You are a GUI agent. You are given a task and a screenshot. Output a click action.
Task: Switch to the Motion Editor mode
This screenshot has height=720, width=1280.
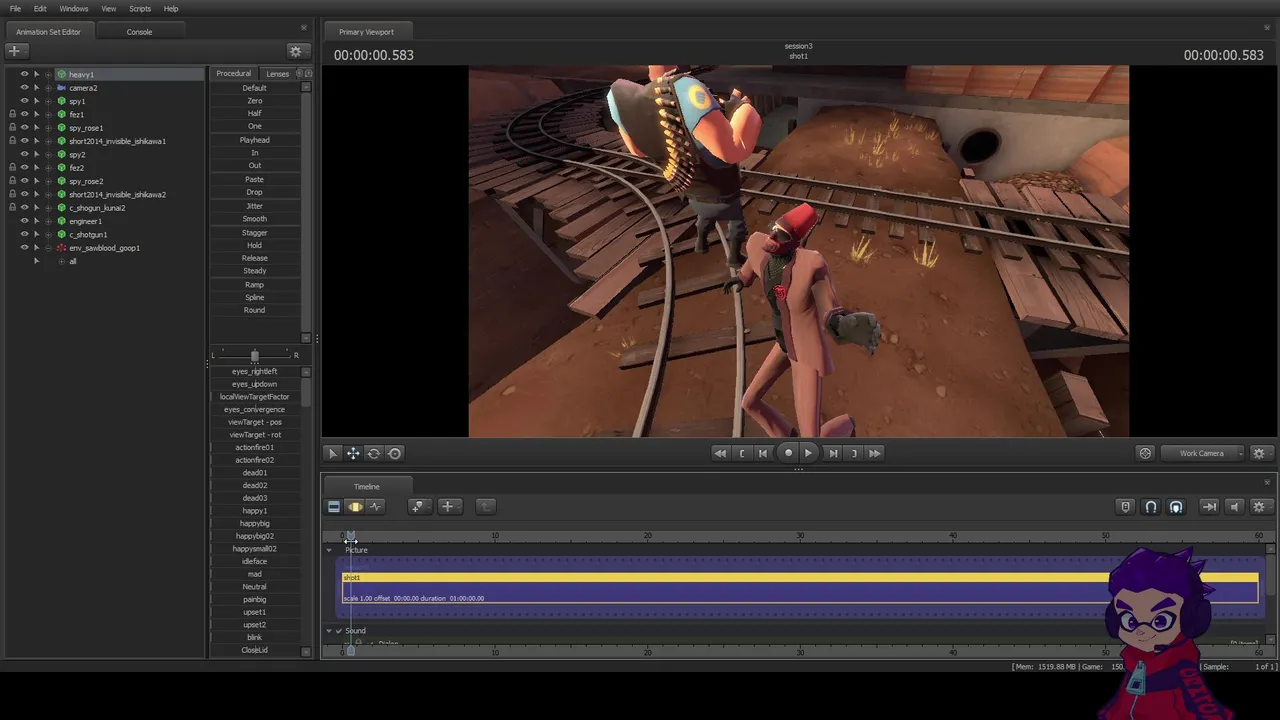(355, 507)
